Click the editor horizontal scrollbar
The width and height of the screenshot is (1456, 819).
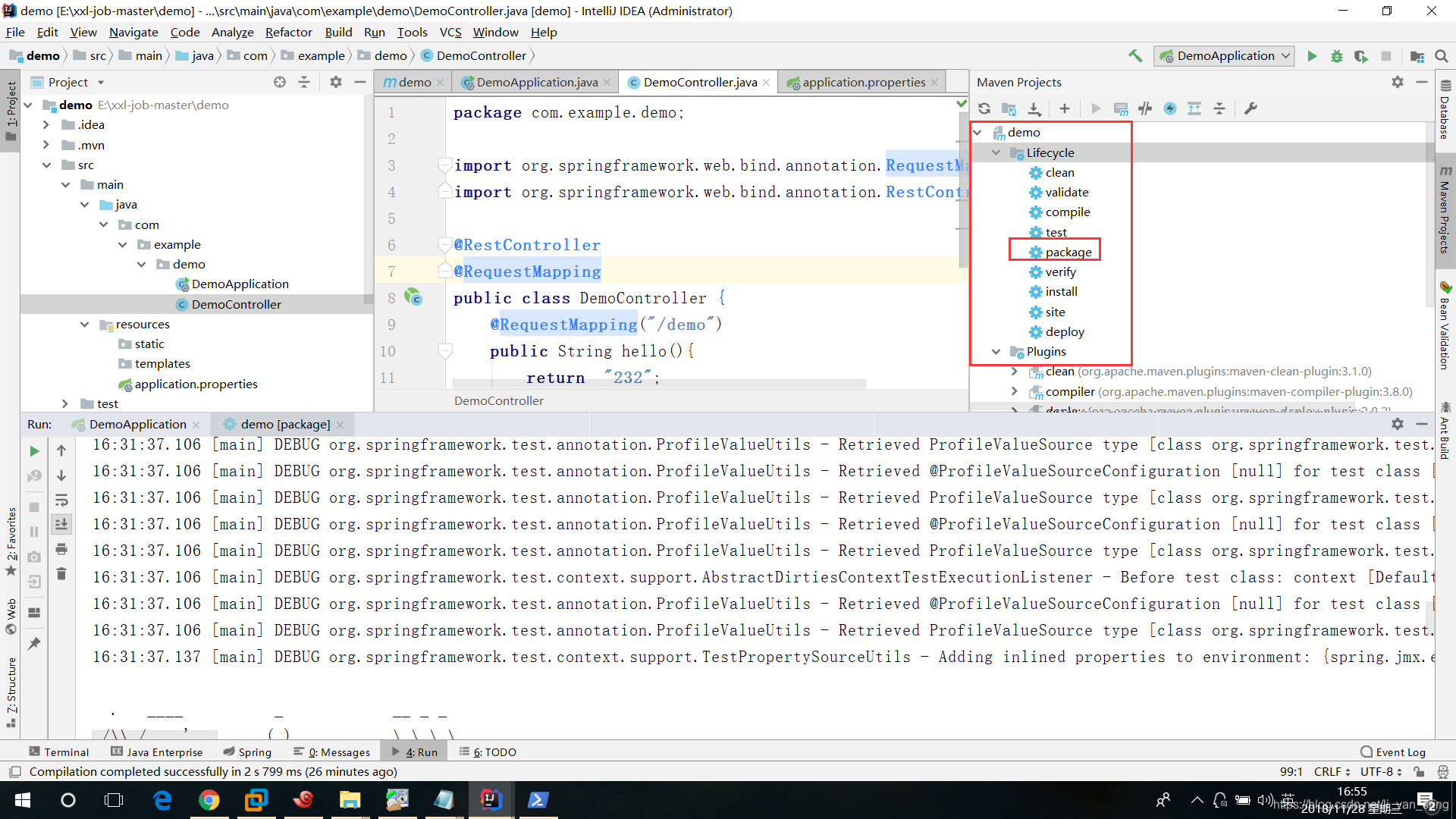click(x=658, y=383)
